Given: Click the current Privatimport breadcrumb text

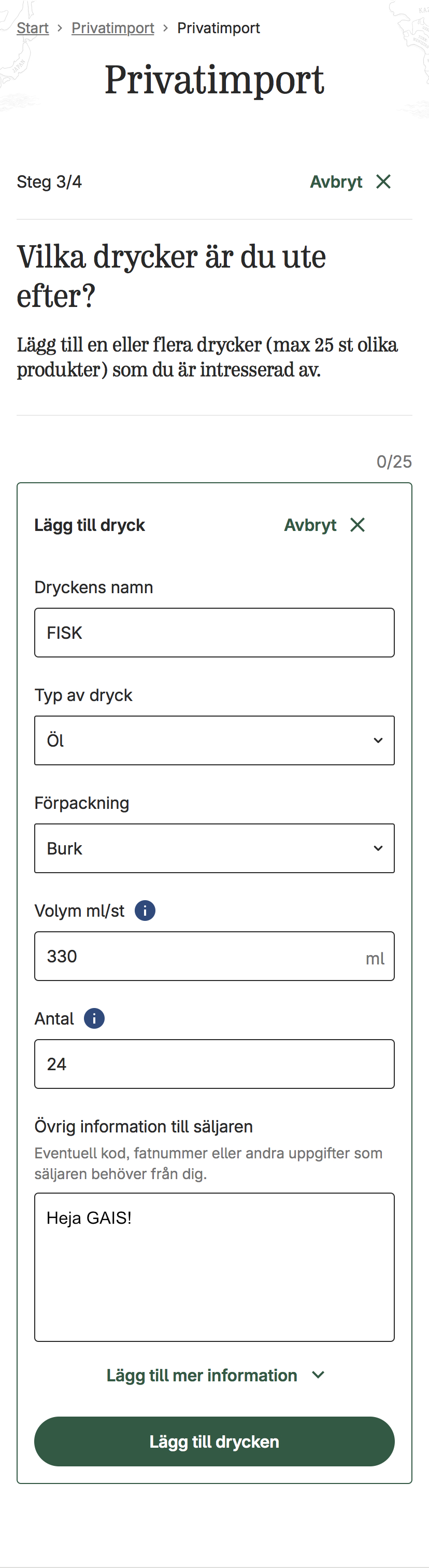Looking at the screenshot, I should (219, 28).
